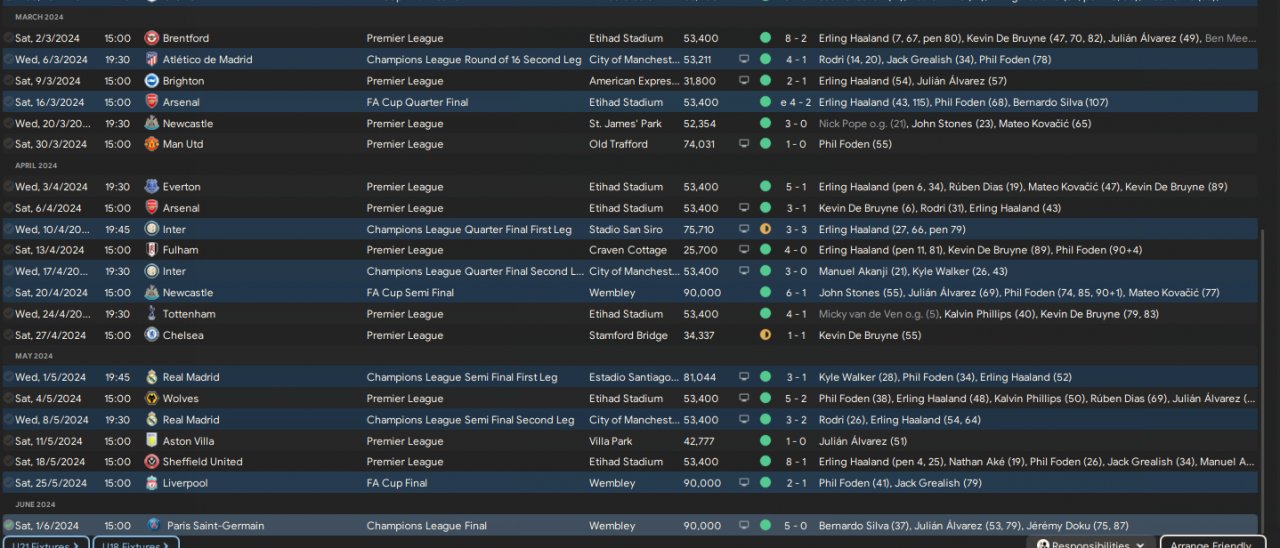The image size is (1280, 548).
Task: Click the Aston Villa club badge
Action: (152, 441)
